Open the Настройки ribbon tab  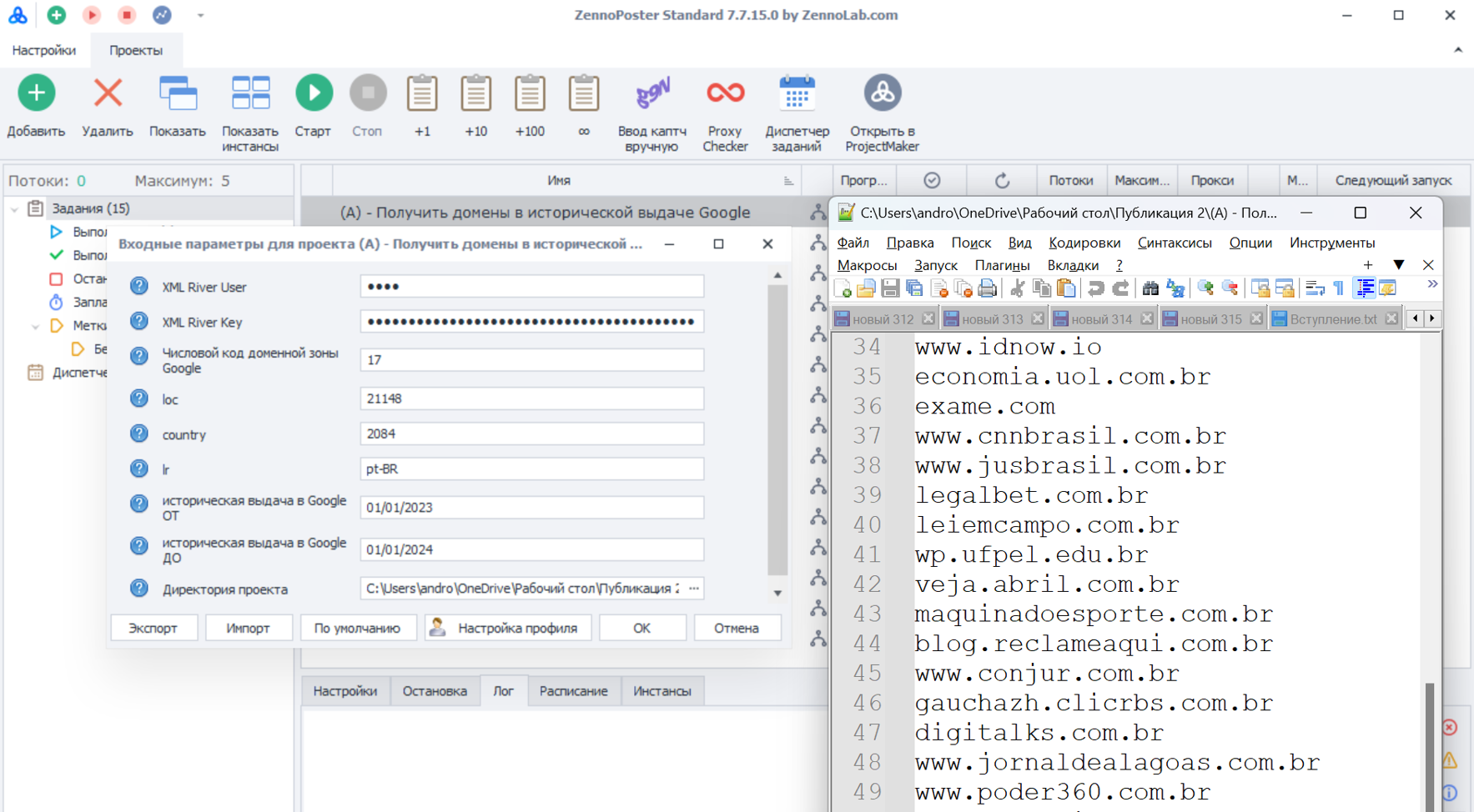click(x=44, y=50)
